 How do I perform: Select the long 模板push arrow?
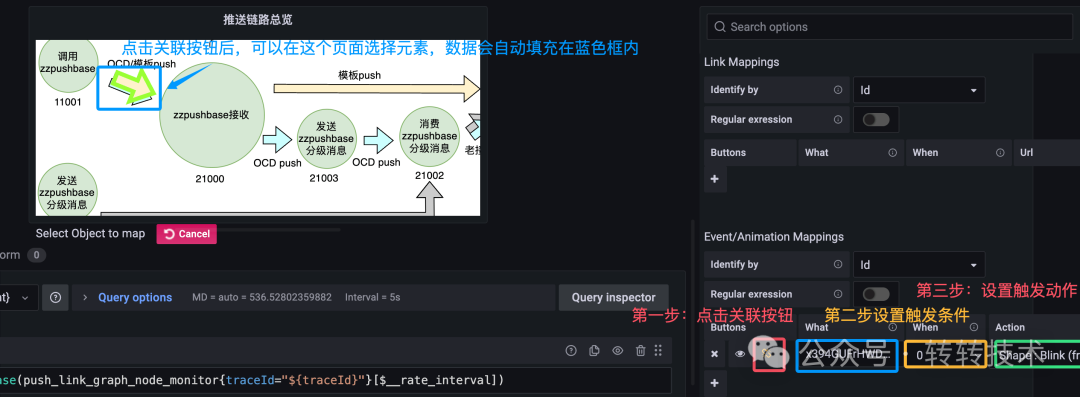click(377, 89)
